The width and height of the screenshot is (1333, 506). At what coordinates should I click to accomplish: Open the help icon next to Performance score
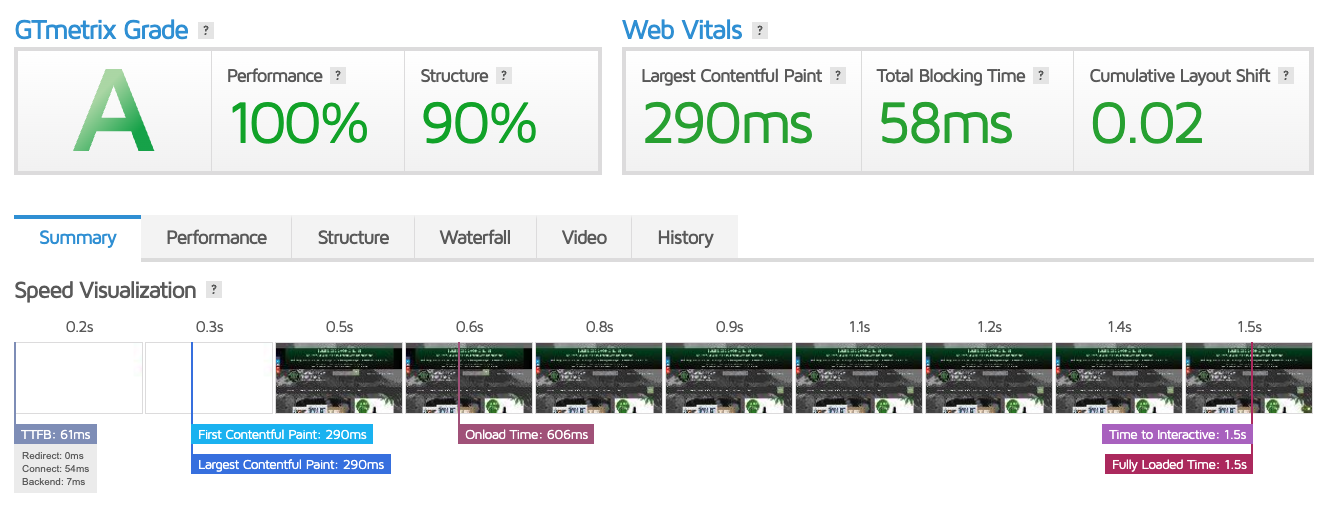(338, 76)
